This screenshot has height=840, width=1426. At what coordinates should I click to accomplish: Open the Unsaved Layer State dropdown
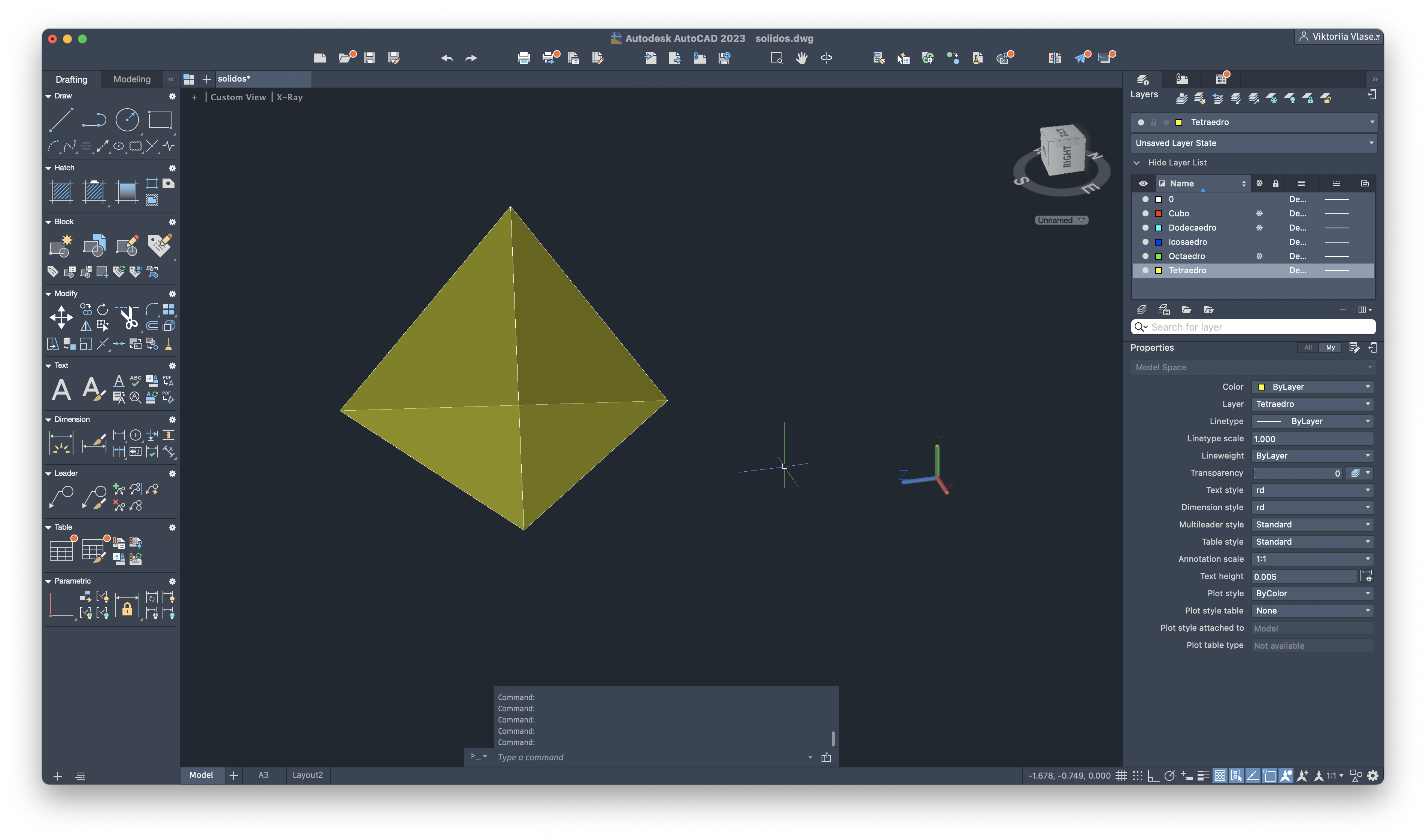point(1253,143)
